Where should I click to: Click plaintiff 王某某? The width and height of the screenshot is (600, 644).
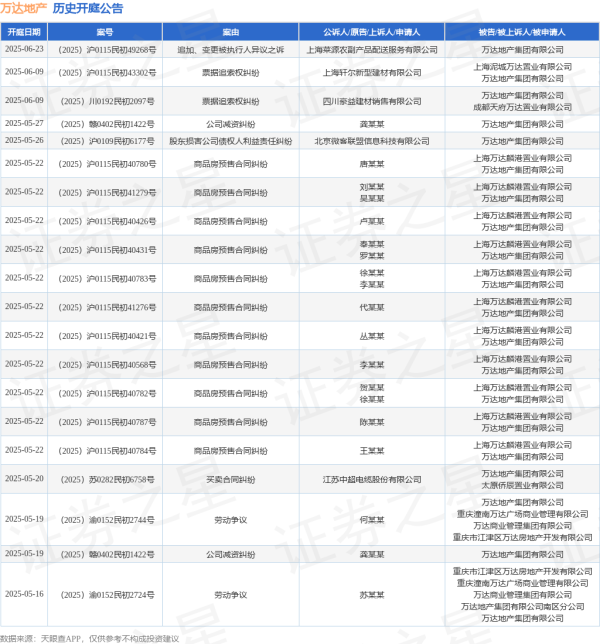[372, 451]
